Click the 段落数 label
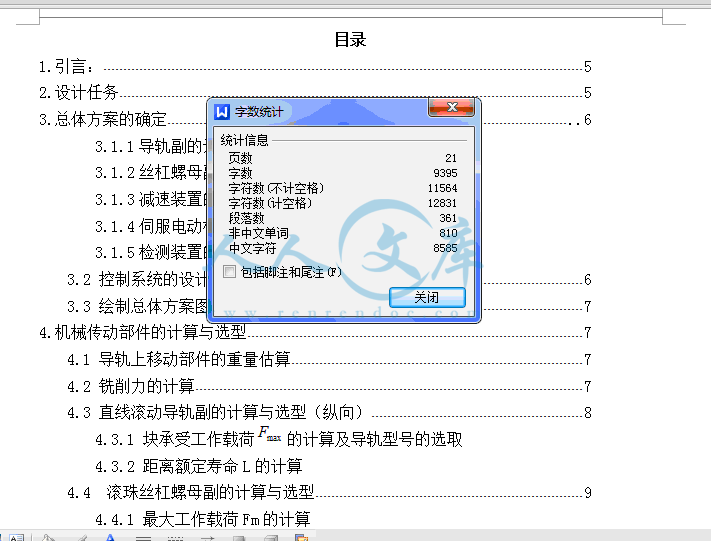 246,218
